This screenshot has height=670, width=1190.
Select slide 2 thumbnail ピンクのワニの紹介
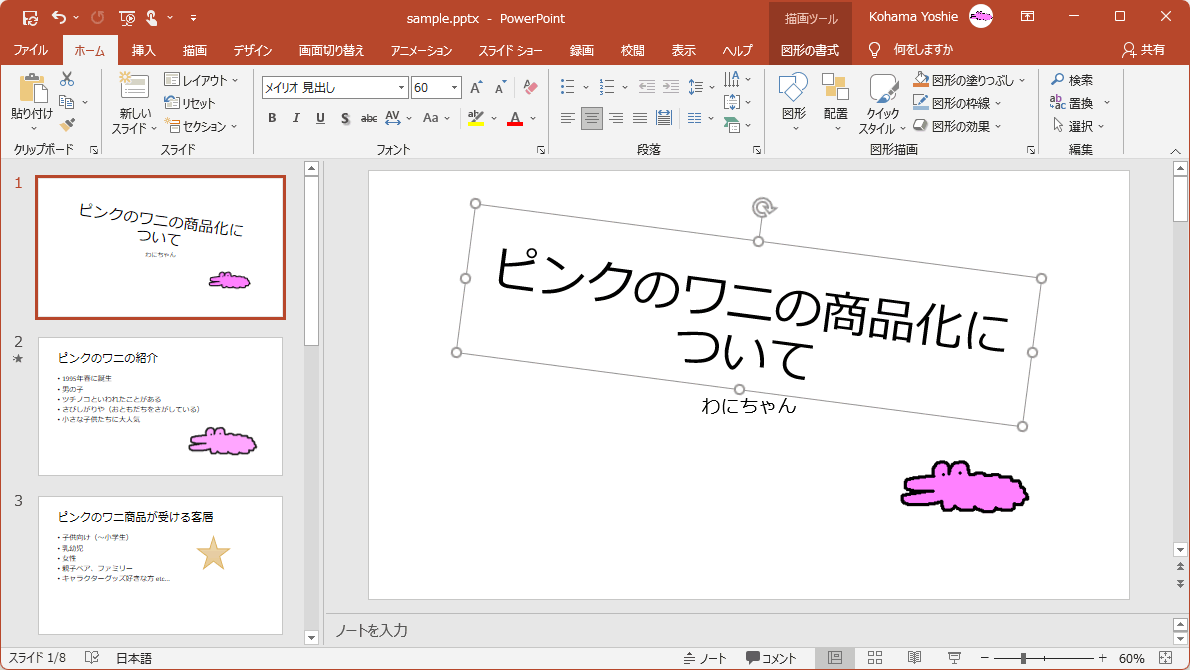click(x=160, y=406)
